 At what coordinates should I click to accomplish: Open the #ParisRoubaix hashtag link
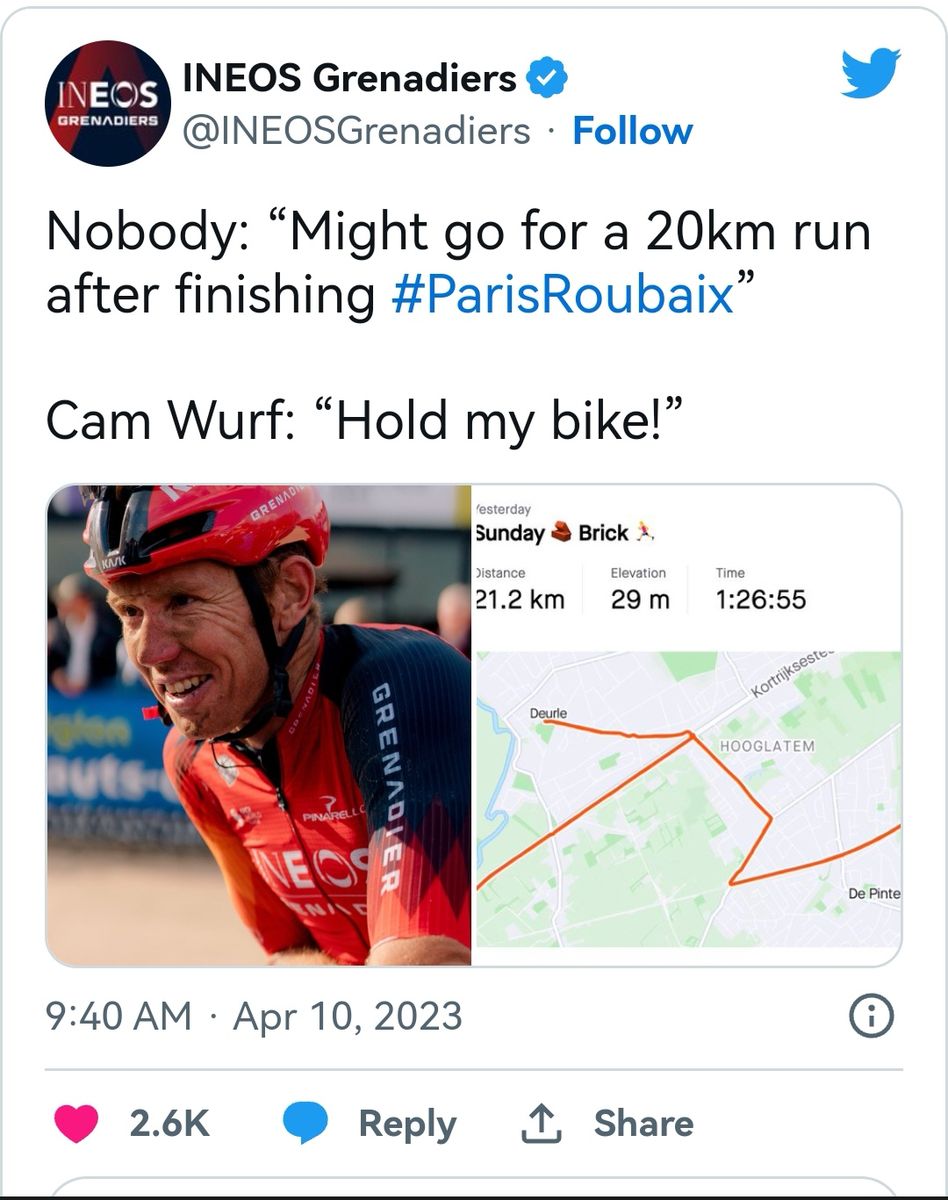(x=563, y=295)
